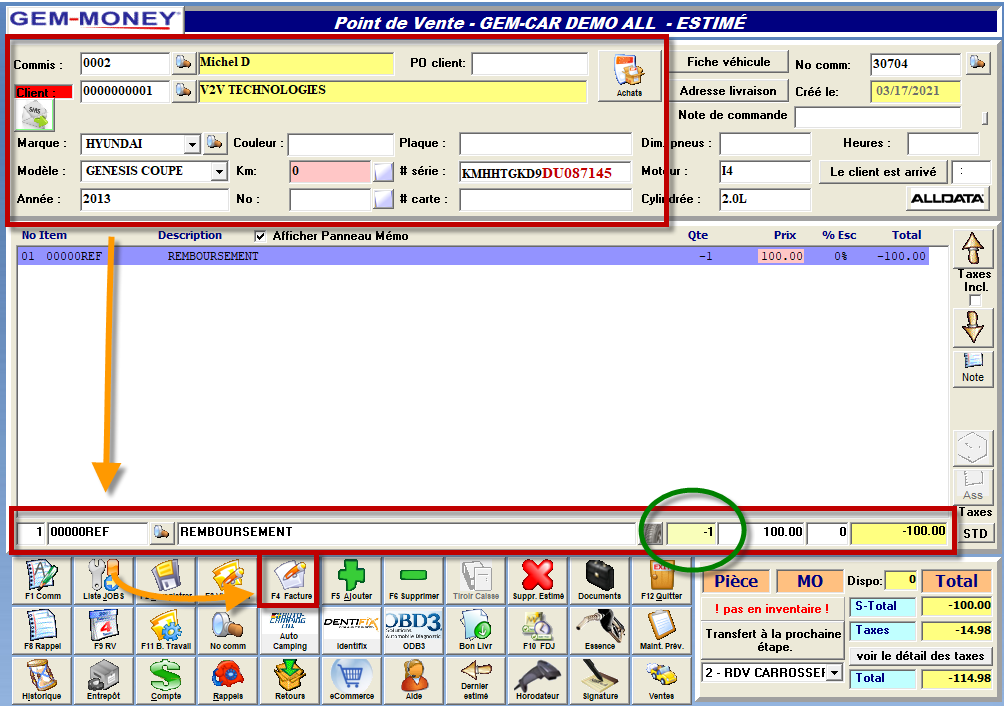1004x706 pixels.
Task: Click the F4 Facture invoice icon
Action: (291, 579)
